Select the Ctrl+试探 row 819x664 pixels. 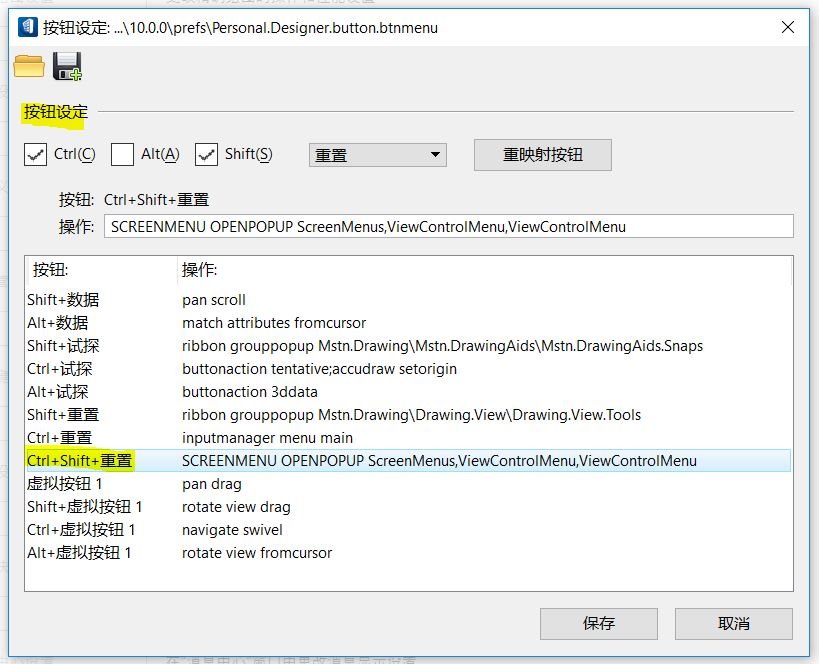pyautogui.click(x=408, y=369)
